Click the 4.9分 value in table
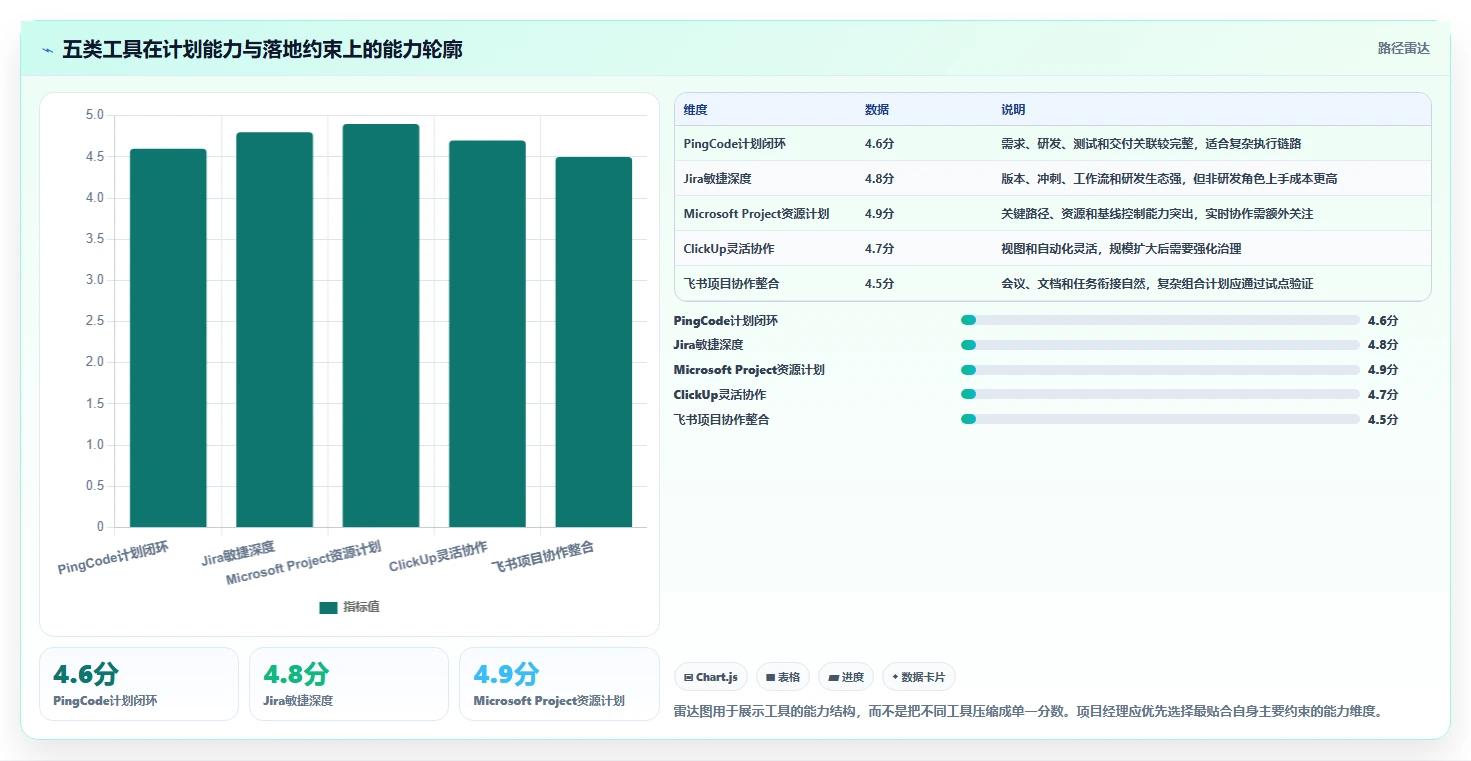Viewport: 1471px width, 761px height. tap(880, 214)
